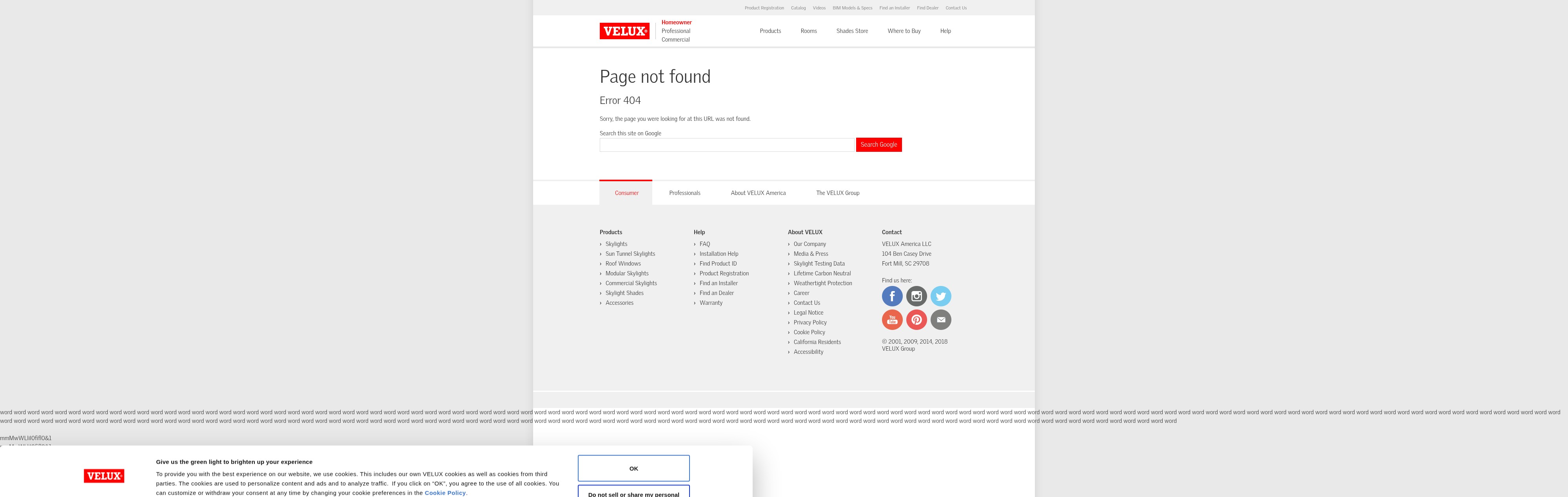This screenshot has height=497, width=1568.
Task: Switch to the Consumer footer tab
Action: click(x=626, y=193)
